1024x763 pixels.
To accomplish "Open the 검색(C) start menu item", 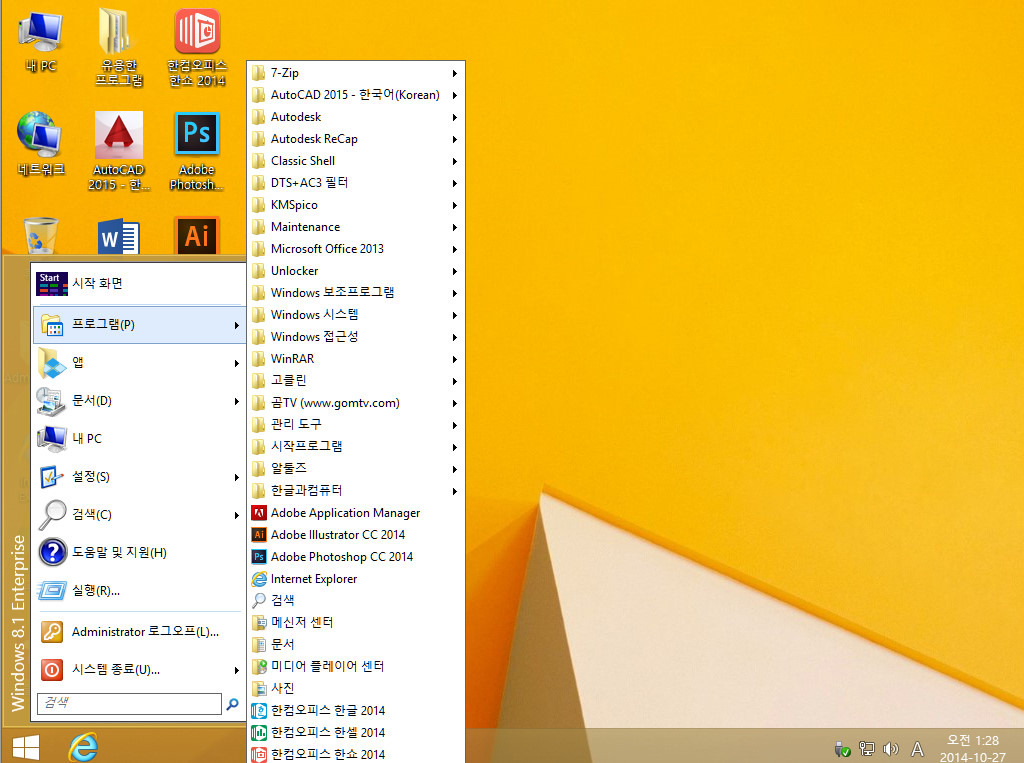I will (x=139, y=515).
